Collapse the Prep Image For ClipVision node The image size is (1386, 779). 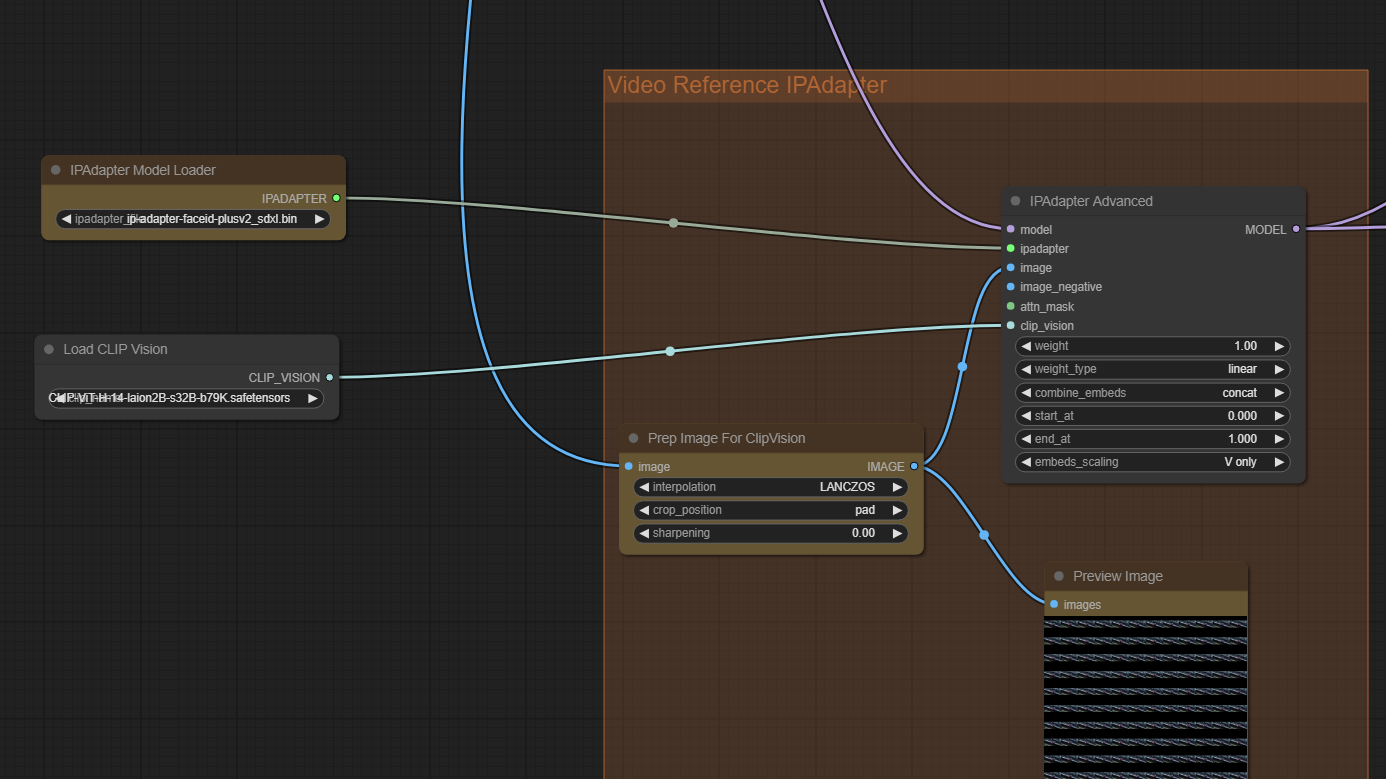(633, 438)
